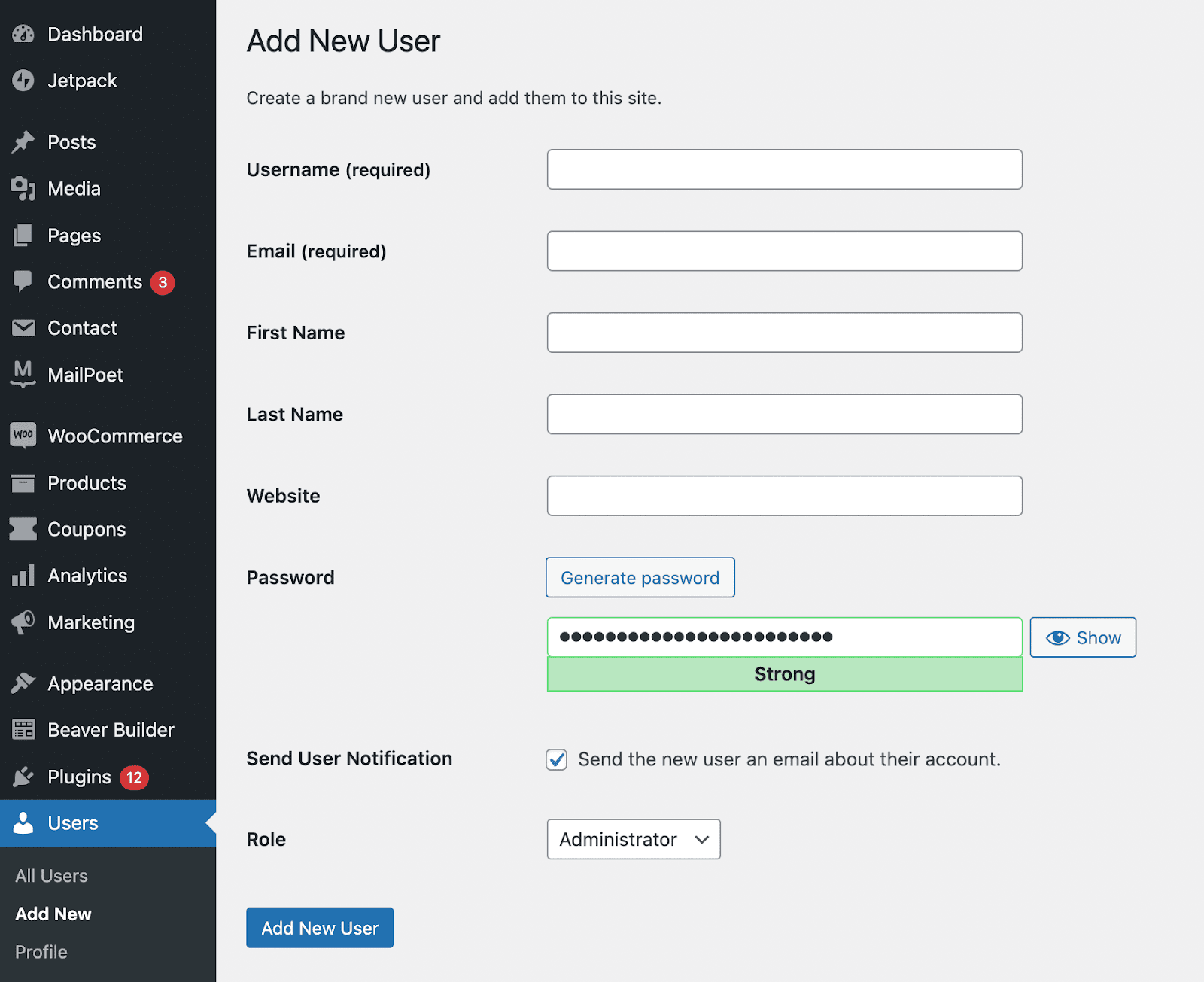Uncheck Send User Notification email option
The width and height of the screenshot is (1204, 982).
556,759
